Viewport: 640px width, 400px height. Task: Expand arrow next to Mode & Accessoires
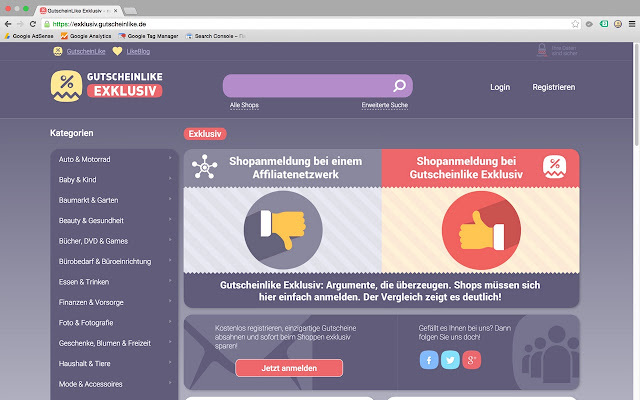click(x=170, y=383)
